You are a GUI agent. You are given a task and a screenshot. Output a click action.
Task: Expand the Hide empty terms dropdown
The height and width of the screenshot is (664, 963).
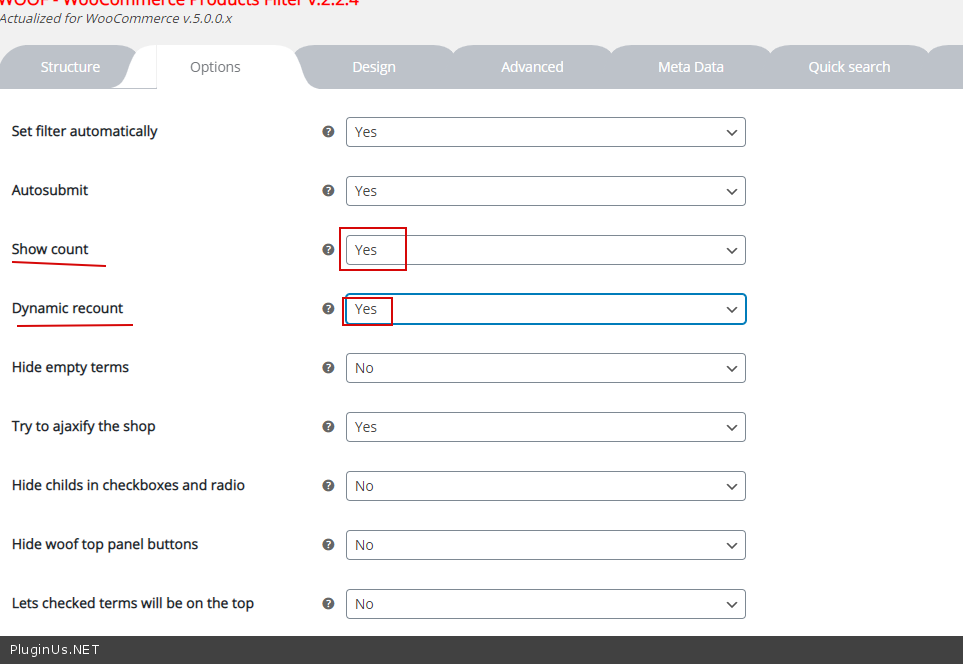pyautogui.click(x=545, y=368)
